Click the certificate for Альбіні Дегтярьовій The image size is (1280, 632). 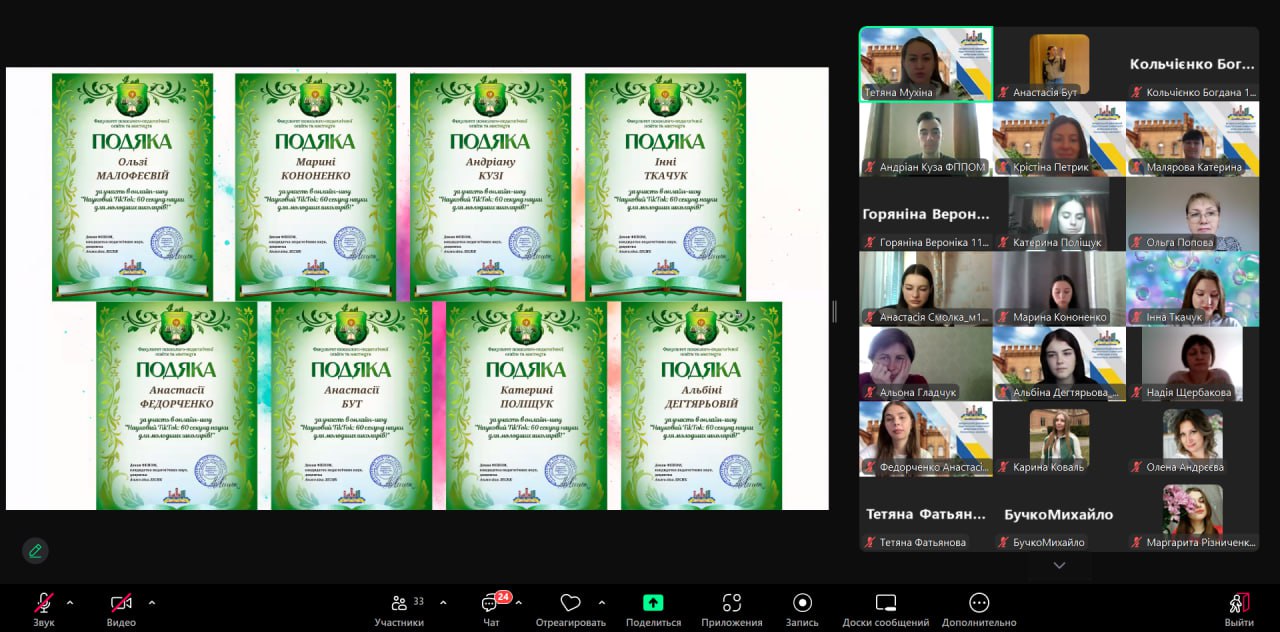point(701,406)
